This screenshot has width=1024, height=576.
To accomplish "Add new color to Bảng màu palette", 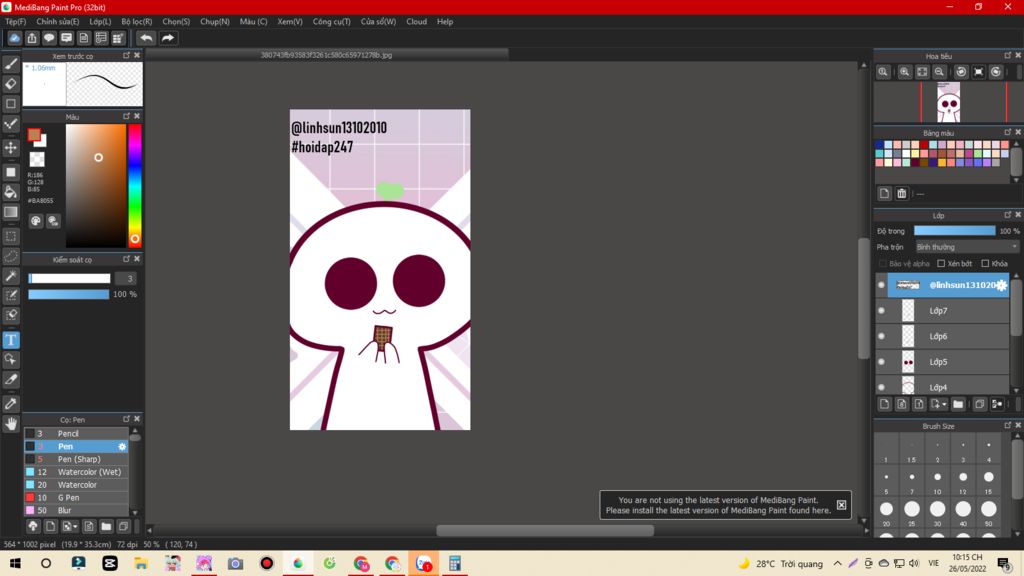I will click(884, 193).
